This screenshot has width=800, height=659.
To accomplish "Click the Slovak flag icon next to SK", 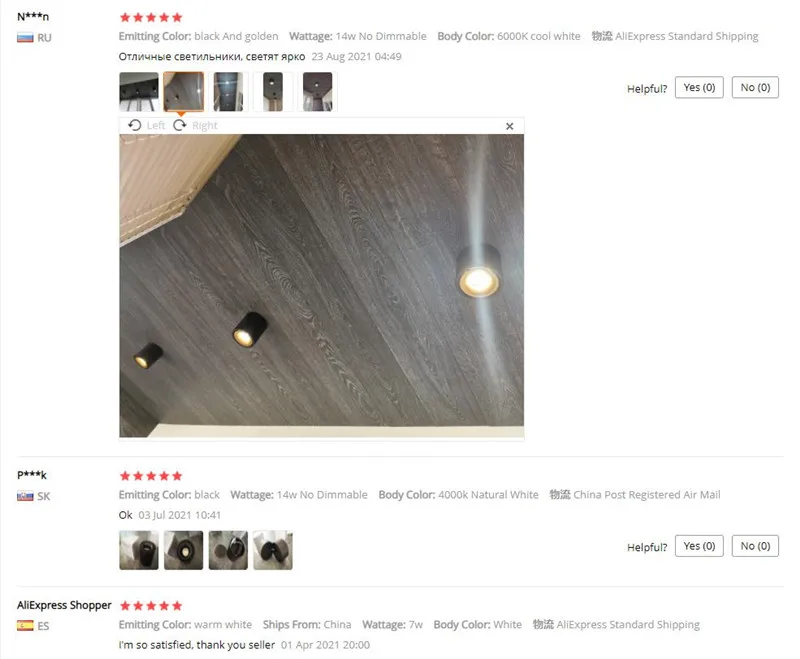I will click(x=25, y=496).
